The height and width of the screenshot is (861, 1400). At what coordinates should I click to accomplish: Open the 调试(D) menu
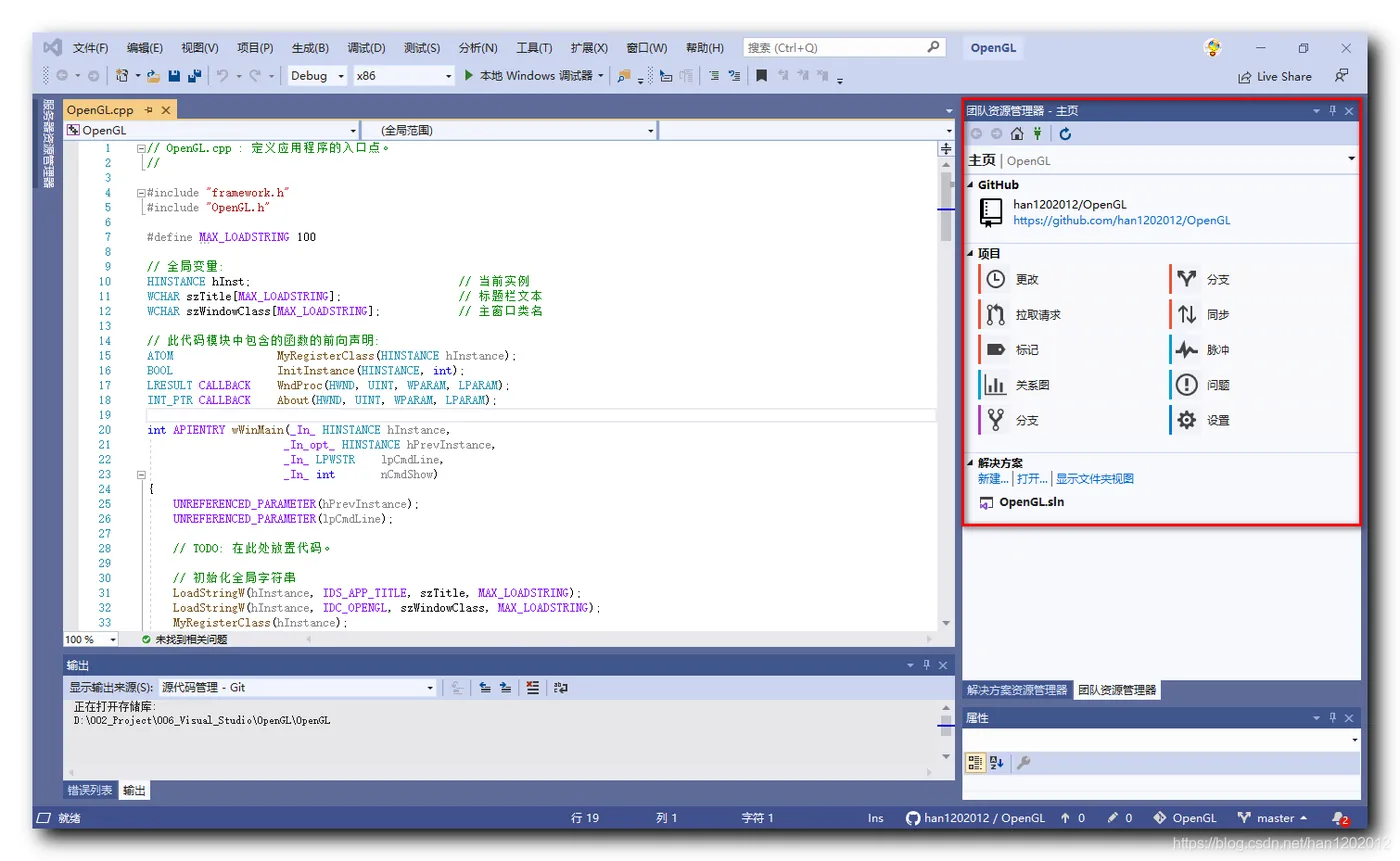[366, 47]
